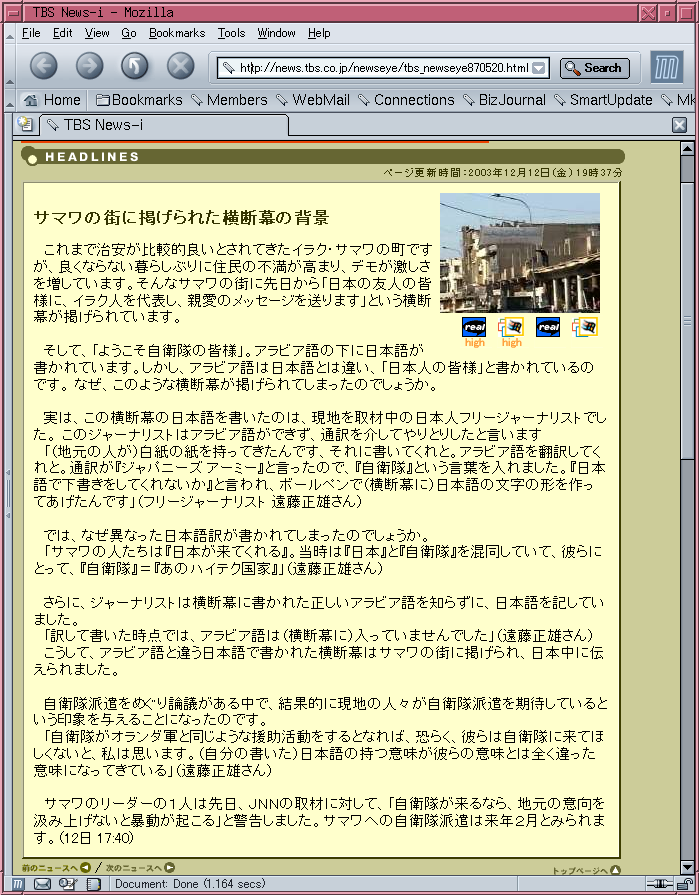Reload the current page
Screen dimensions: 699x895
[x=135, y=66]
